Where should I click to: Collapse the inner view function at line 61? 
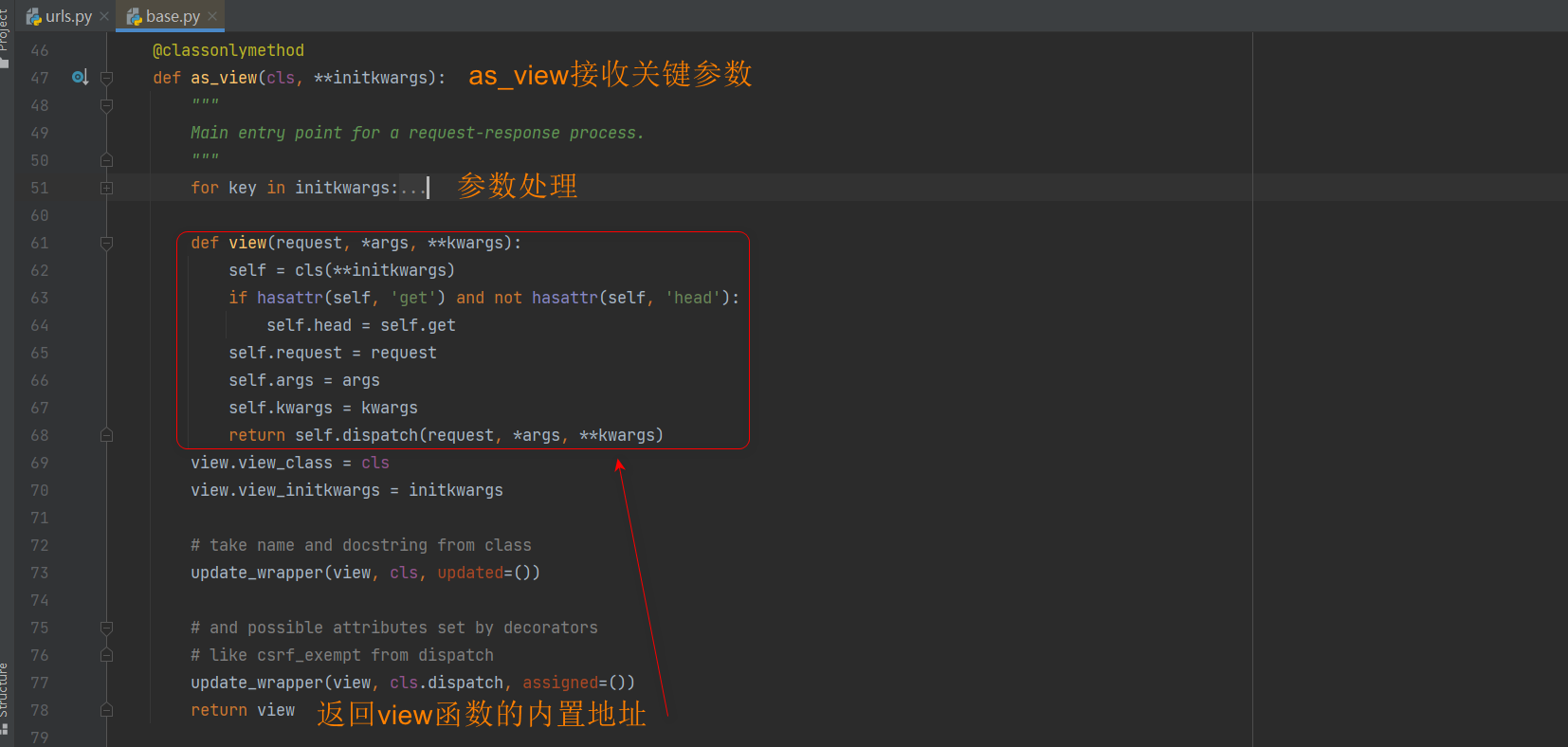[106, 243]
